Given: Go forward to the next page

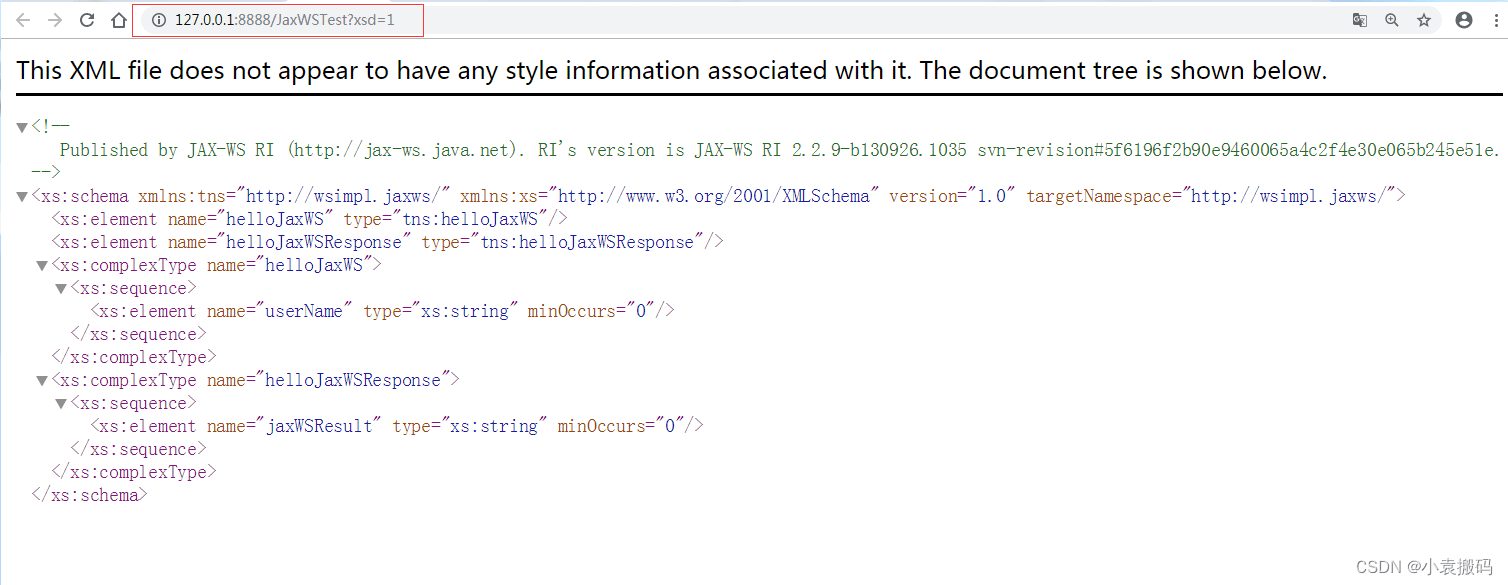Looking at the screenshot, I should click(55, 20).
